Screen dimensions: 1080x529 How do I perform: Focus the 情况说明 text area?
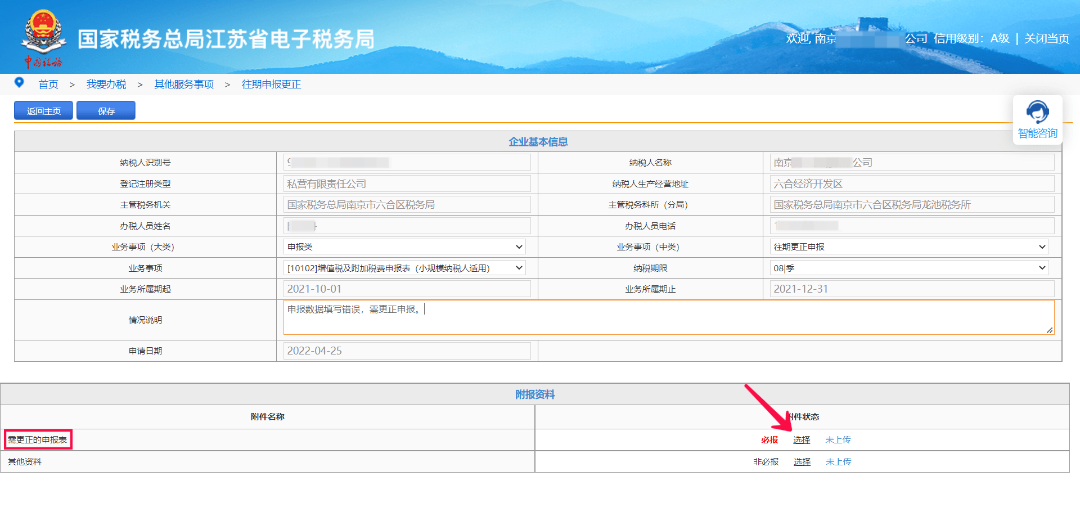coord(668,318)
